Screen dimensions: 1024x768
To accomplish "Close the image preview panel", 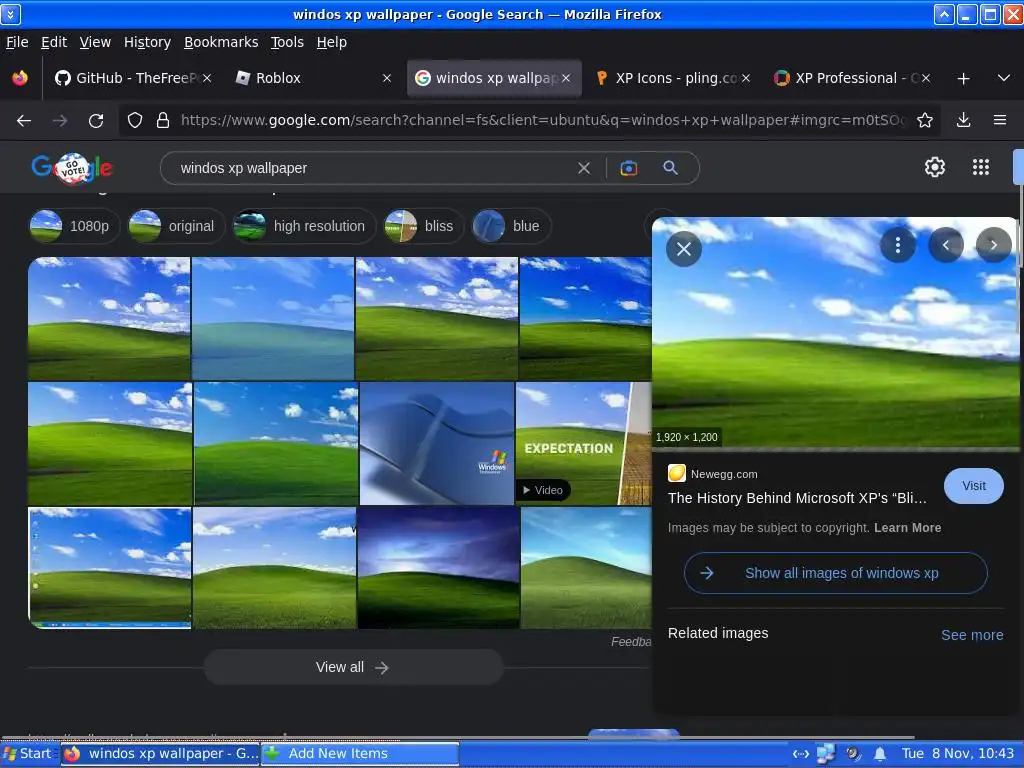I will point(684,249).
